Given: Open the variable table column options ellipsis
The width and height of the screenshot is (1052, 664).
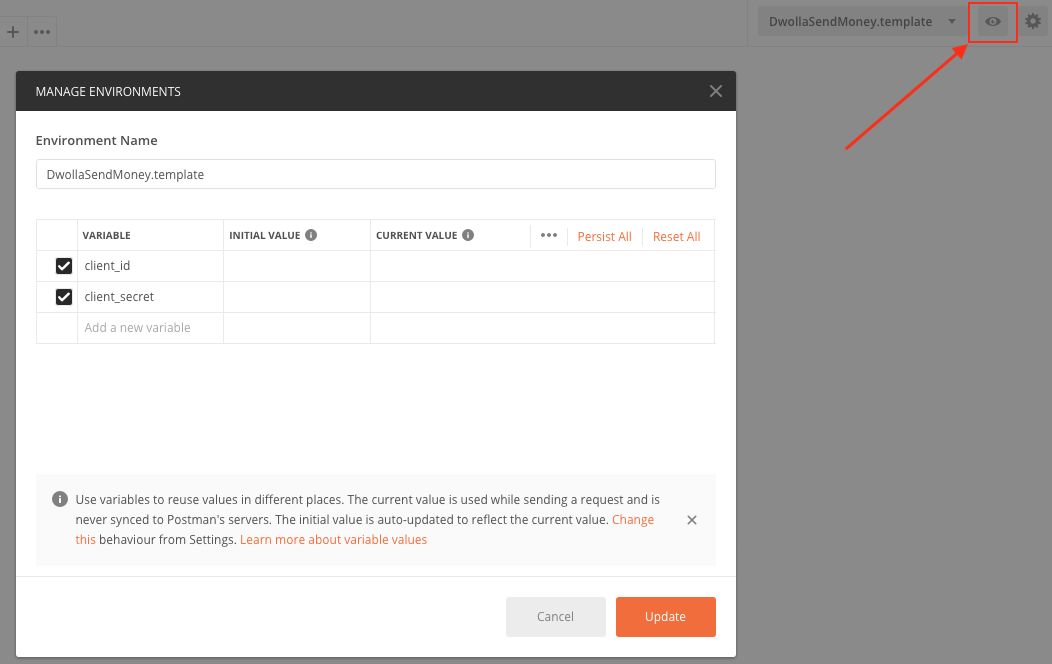Looking at the screenshot, I should pos(548,236).
